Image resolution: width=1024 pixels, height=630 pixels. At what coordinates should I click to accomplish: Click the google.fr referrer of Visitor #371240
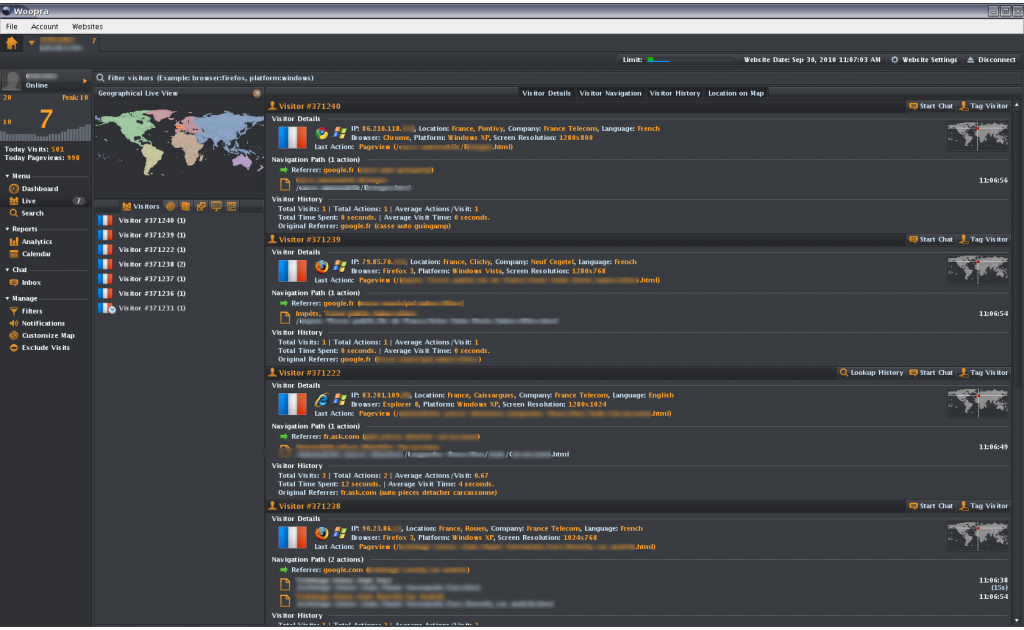(x=338, y=170)
